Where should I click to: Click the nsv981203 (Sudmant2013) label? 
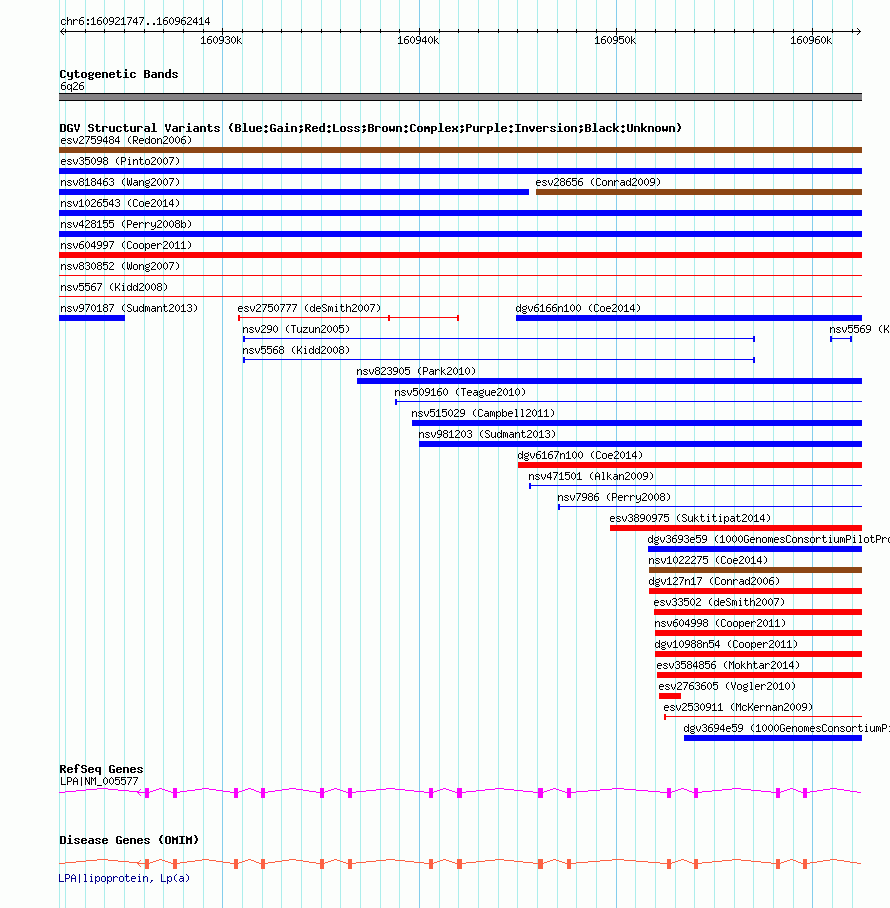click(487, 434)
